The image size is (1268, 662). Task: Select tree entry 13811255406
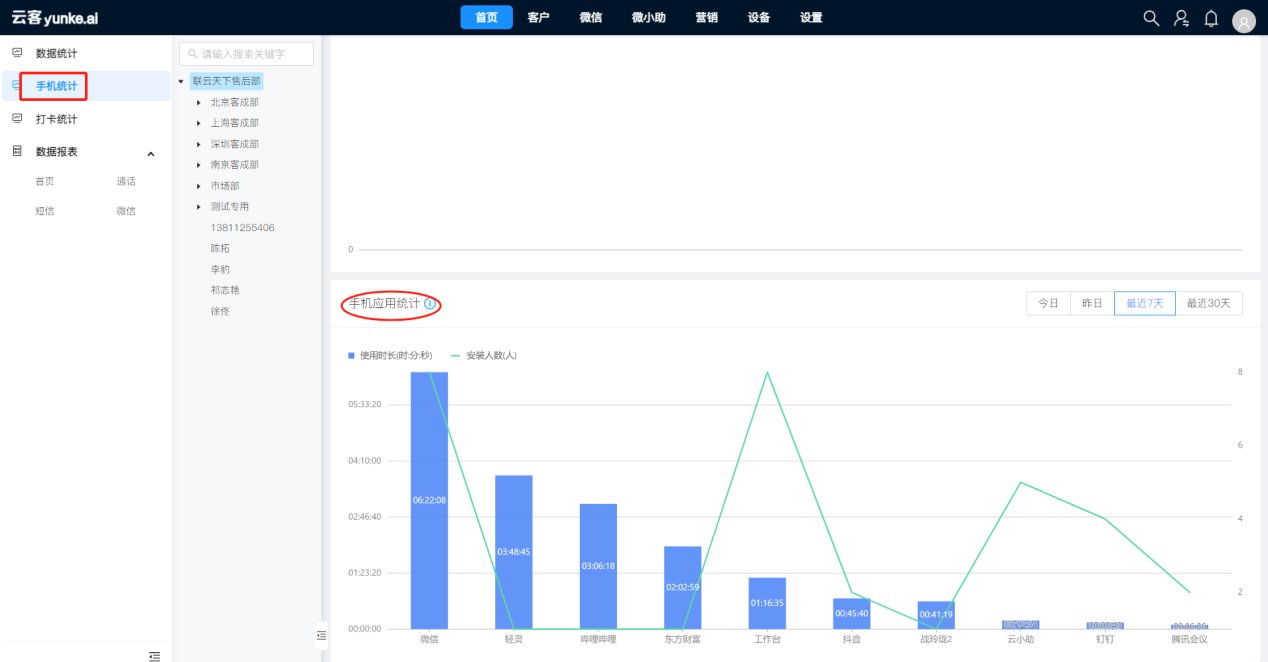coord(243,228)
